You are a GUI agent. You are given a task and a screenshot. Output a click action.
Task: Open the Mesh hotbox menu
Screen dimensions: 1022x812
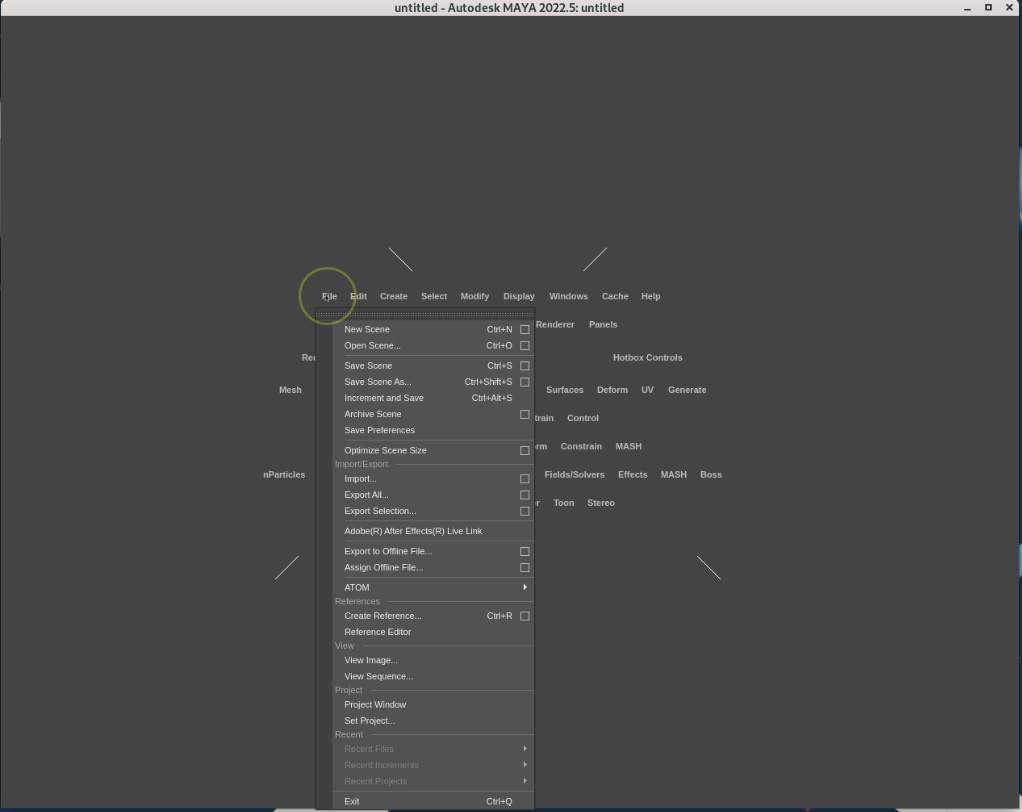point(290,390)
